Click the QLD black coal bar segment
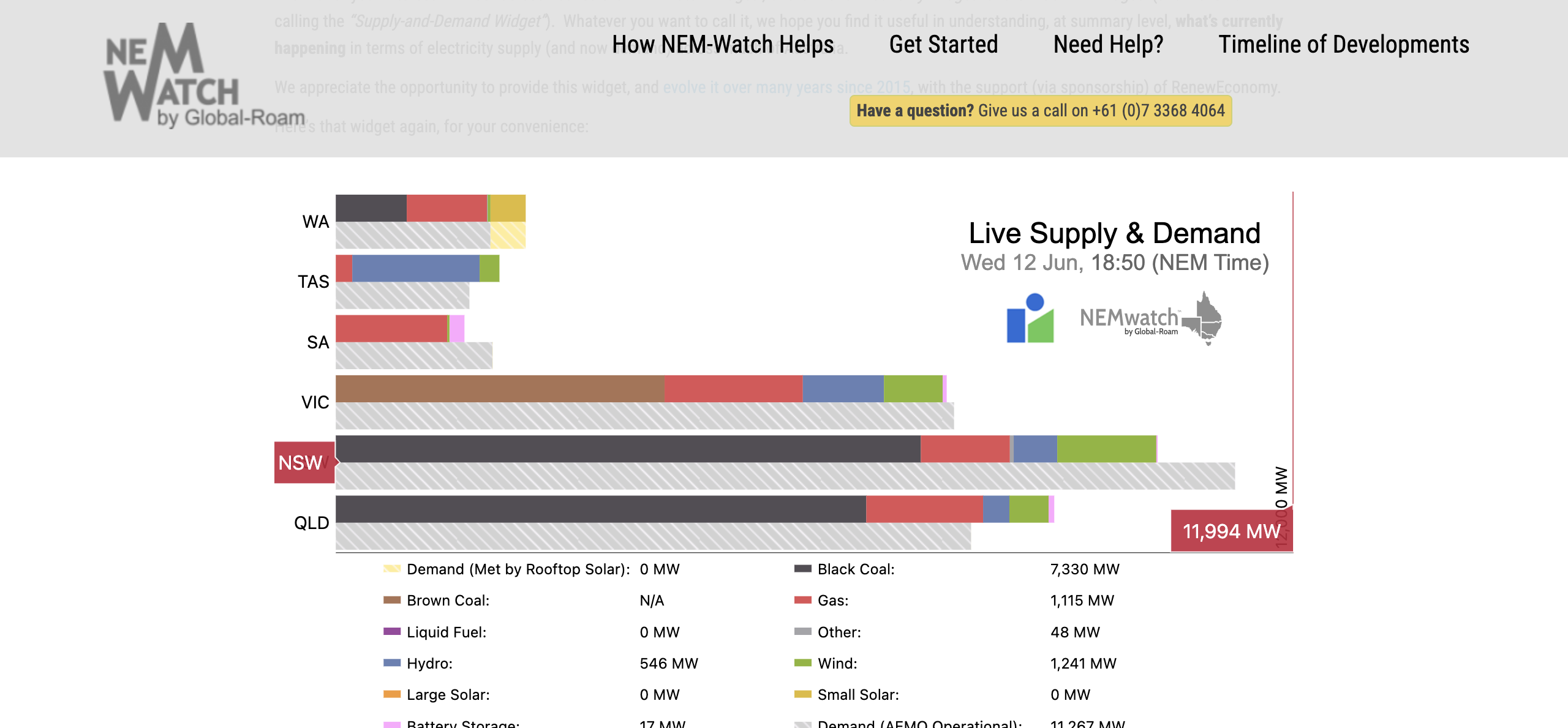The image size is (1568, 728). click(601, 509)
